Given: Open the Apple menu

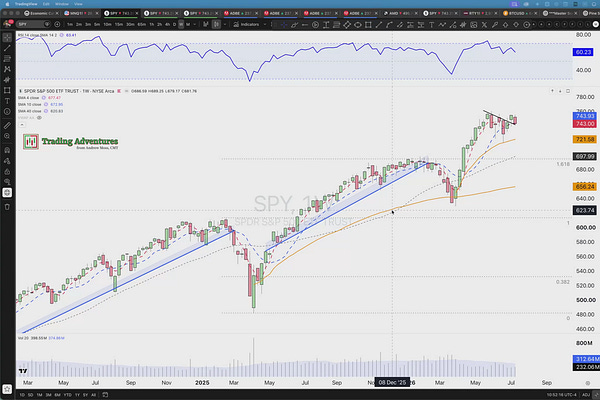Looking at the screenshot, I should click(x=7, y=4).
